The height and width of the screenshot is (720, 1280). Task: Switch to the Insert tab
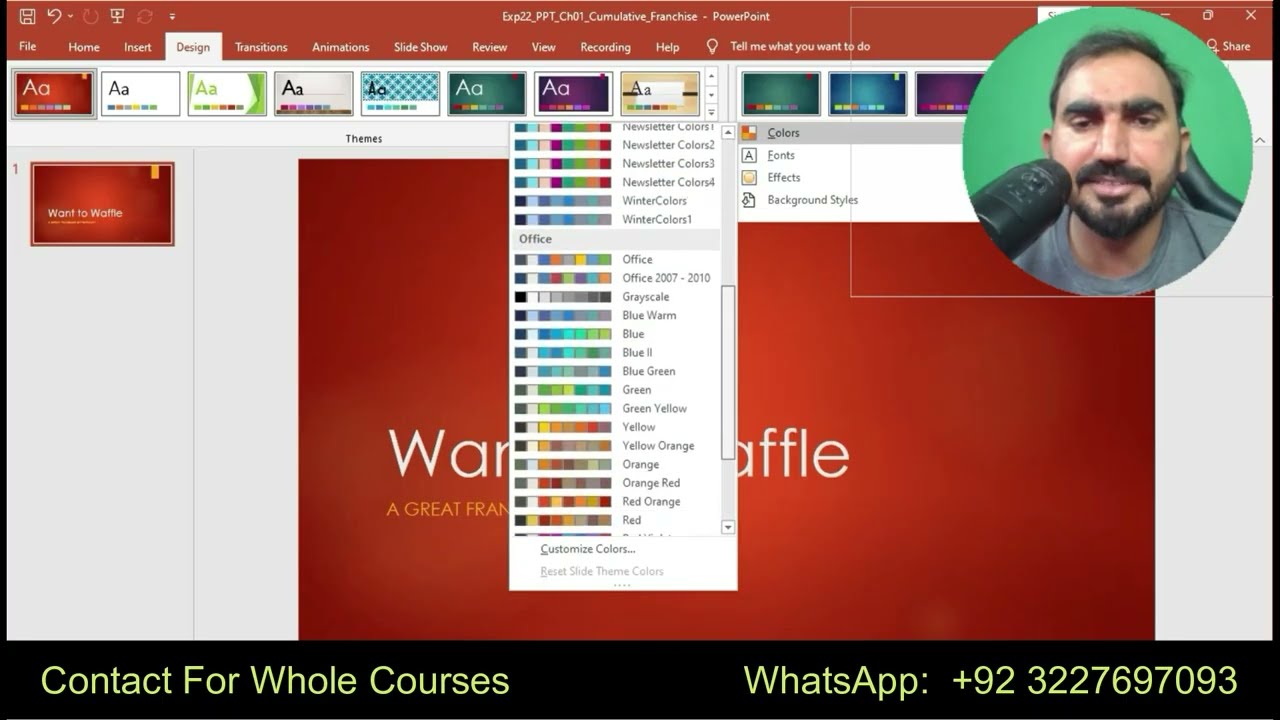[138, 47]
